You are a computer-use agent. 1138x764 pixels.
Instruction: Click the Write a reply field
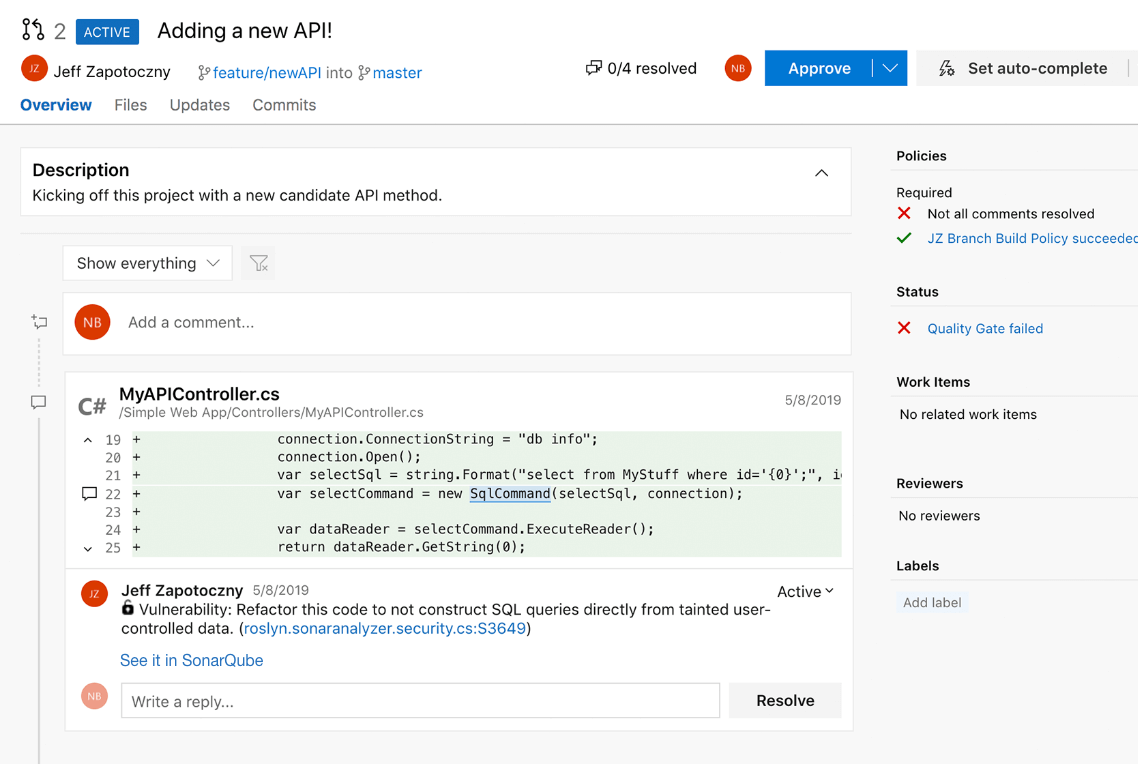(420, 700)
